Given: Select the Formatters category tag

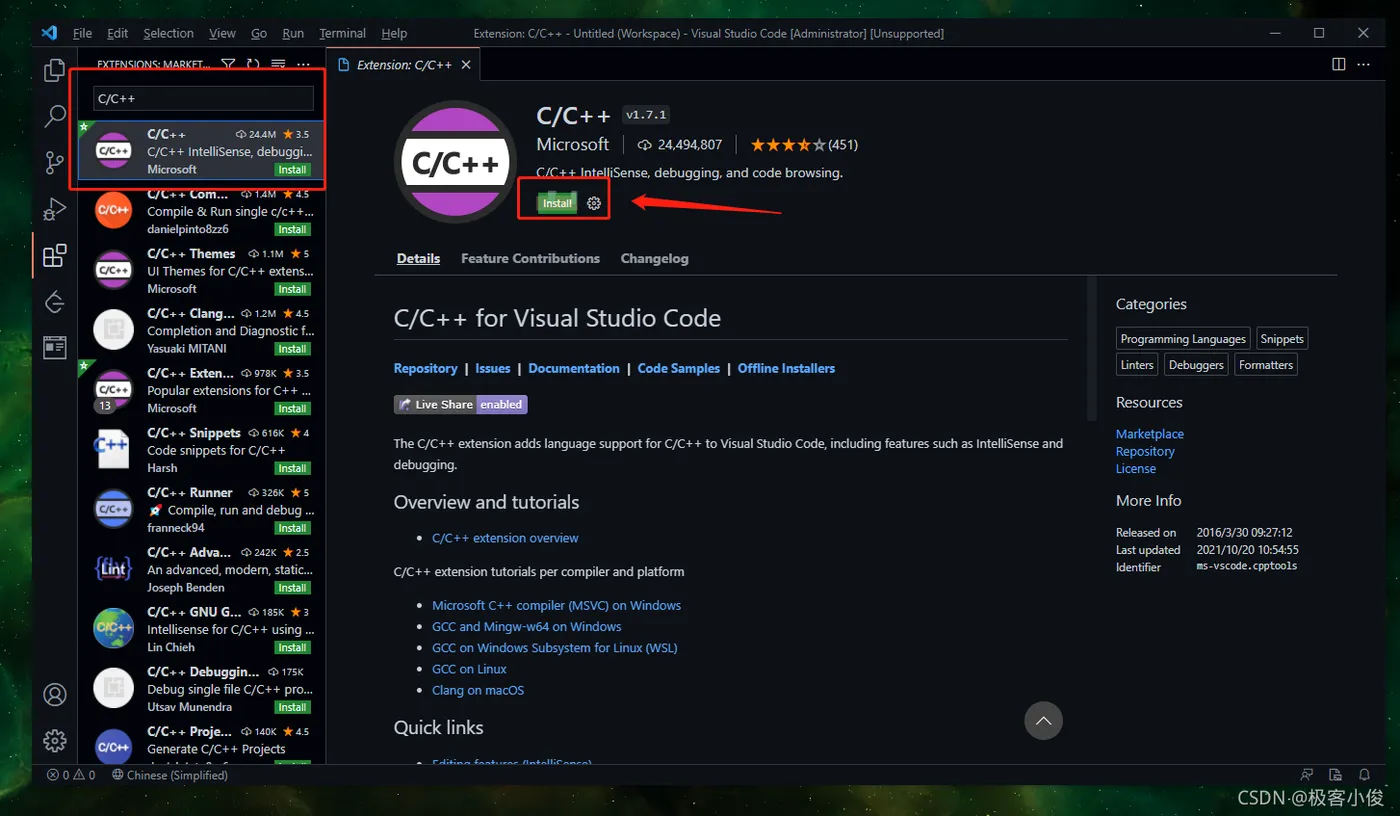Looking at the screenshot, I should pyautogui.click(x=1266, y=365).
